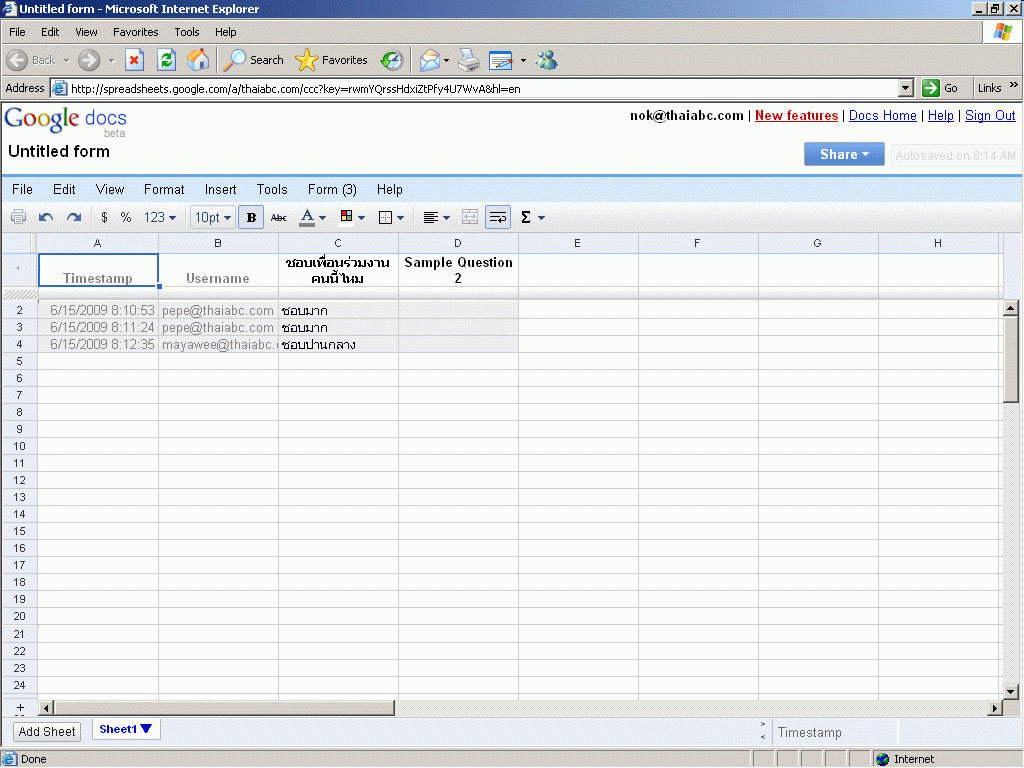Open the New features link
The width and height of the screenshot is (1024, 768).
796,116
